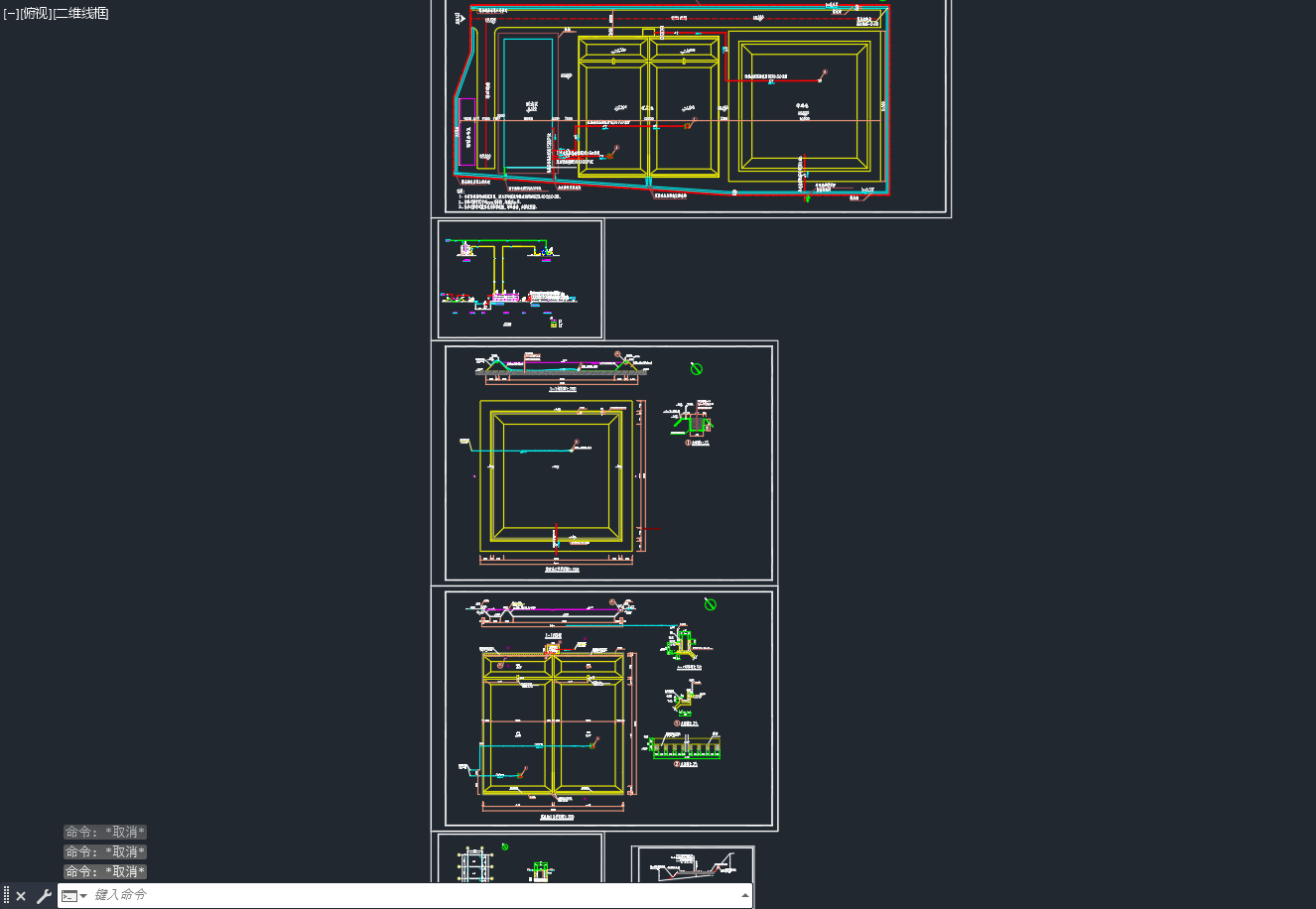Open the [-] viewport controls menu
The height and width of the screenshot is (909, 1316).
pos(11,13)
